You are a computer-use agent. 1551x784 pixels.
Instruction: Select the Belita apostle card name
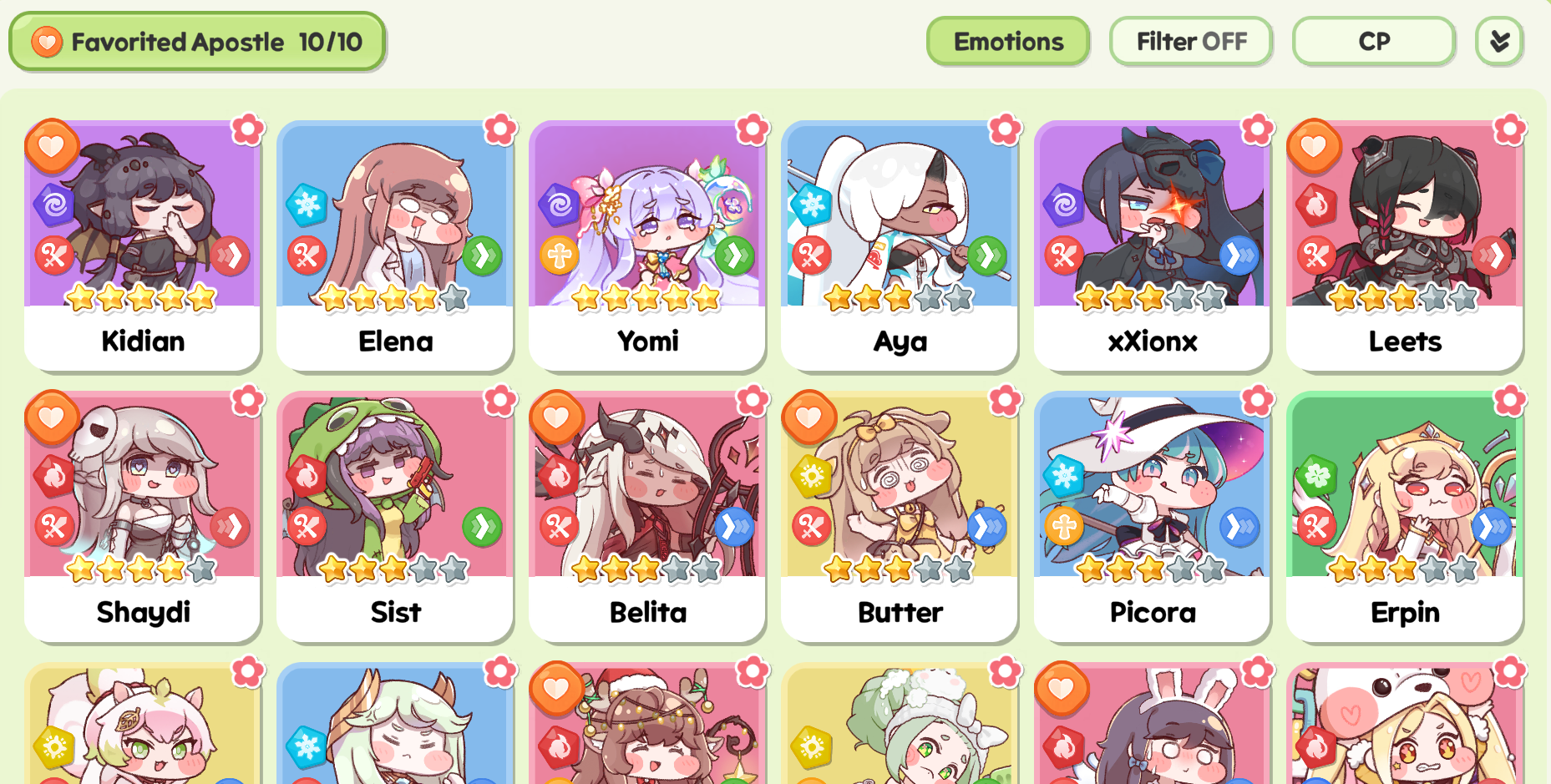[x=648, y=612]
